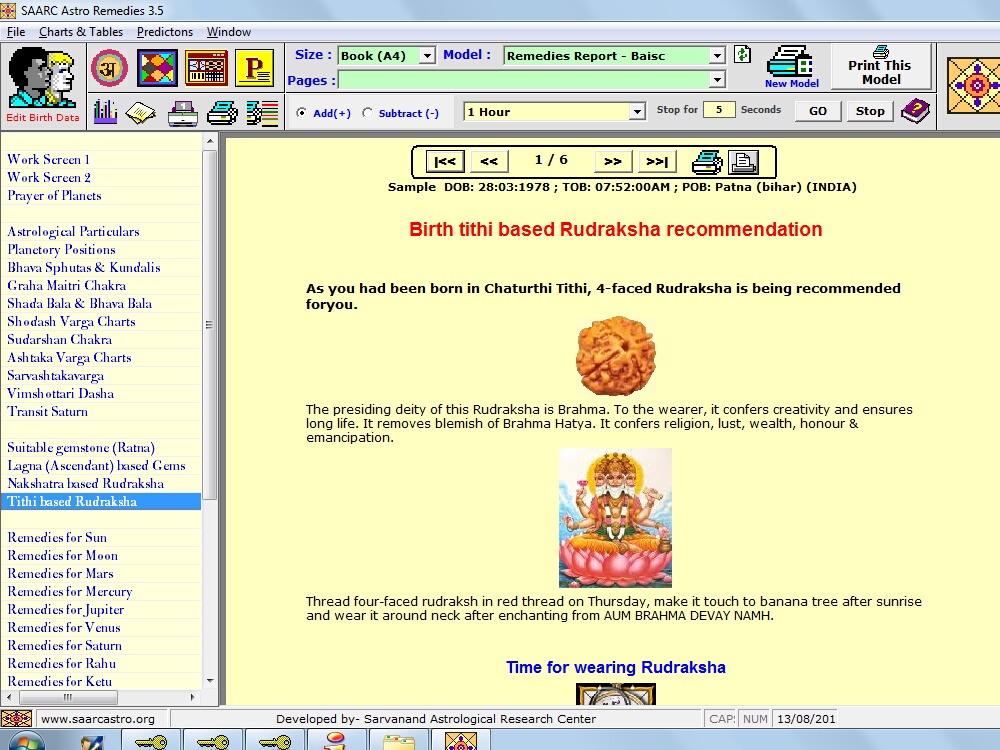Image resolution: width=1000 pixels, height=750 pixels.
Task: Click the first key icon in taskbar
Action: click(x=151, y=742)
